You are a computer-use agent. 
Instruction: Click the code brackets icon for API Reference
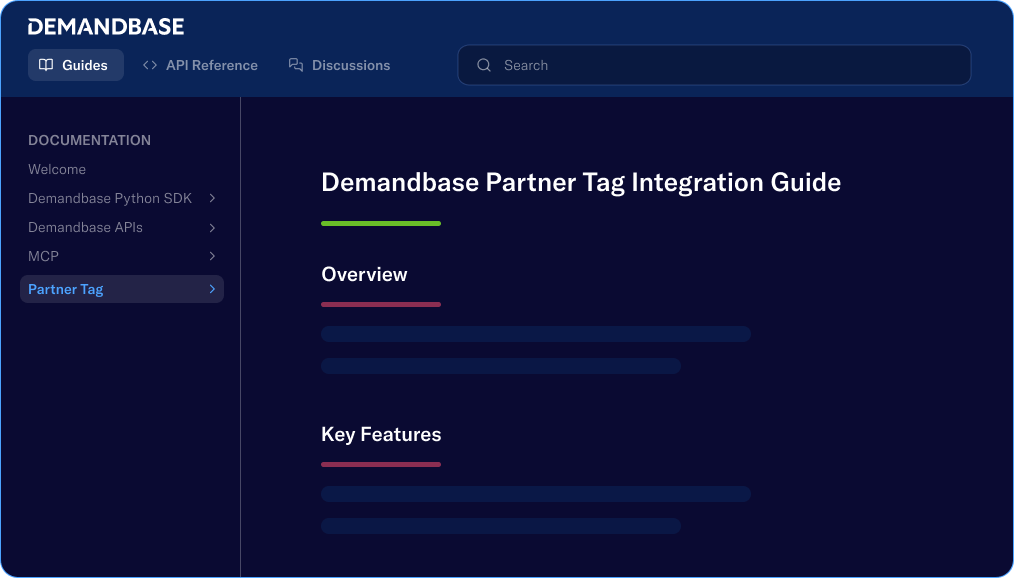150,65
